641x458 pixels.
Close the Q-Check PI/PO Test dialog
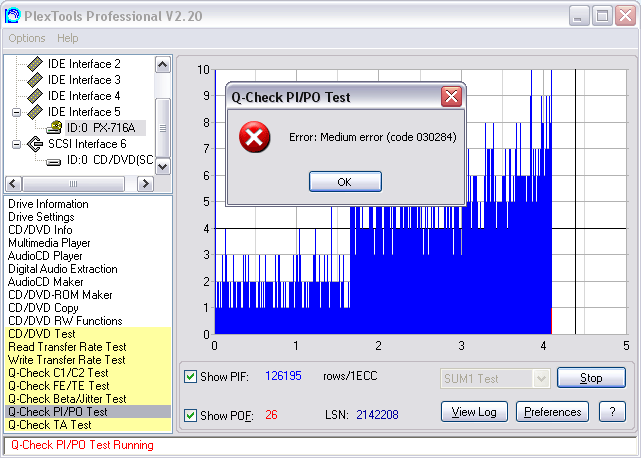[451, 97]
